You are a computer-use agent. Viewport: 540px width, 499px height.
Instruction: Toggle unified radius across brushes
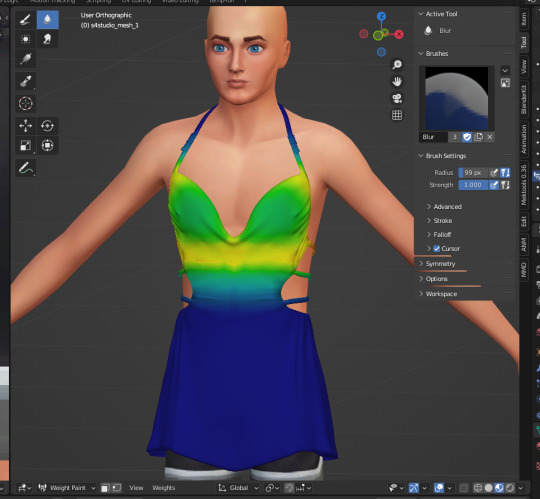point(505,173)
